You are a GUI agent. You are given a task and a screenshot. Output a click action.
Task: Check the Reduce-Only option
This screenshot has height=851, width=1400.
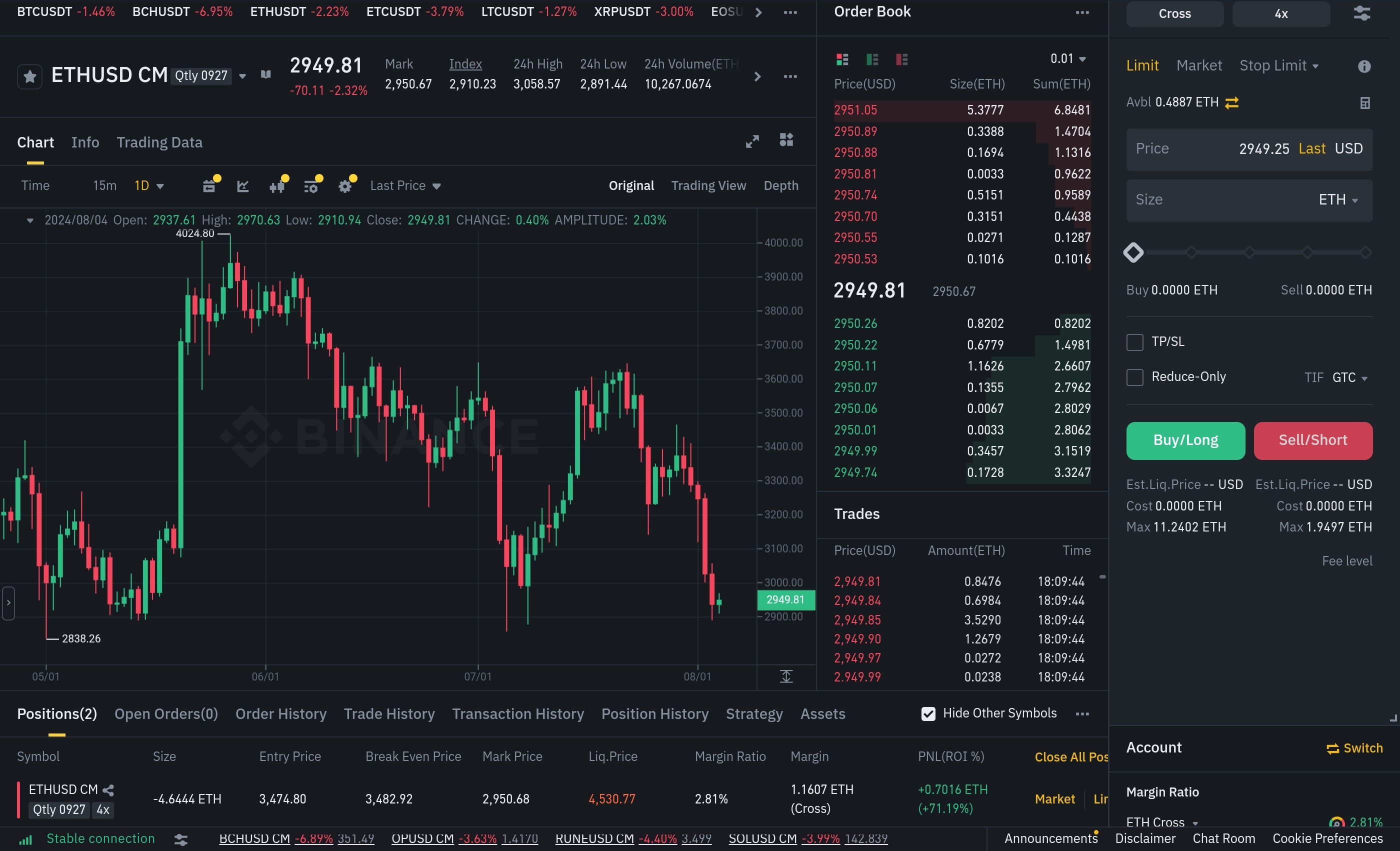click(1134, 377)
